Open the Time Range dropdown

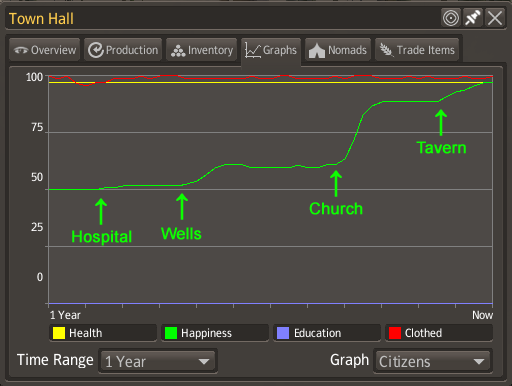point(158,361)
